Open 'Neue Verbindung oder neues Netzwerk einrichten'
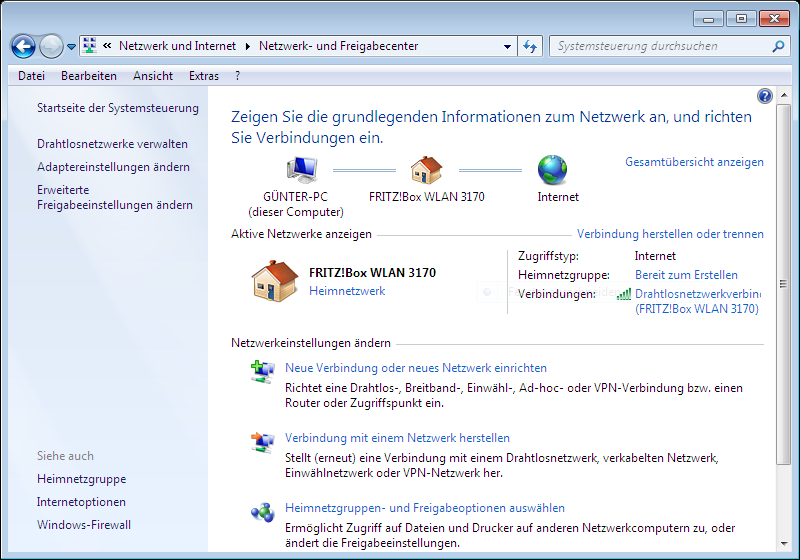 click(x=416, y=368)
